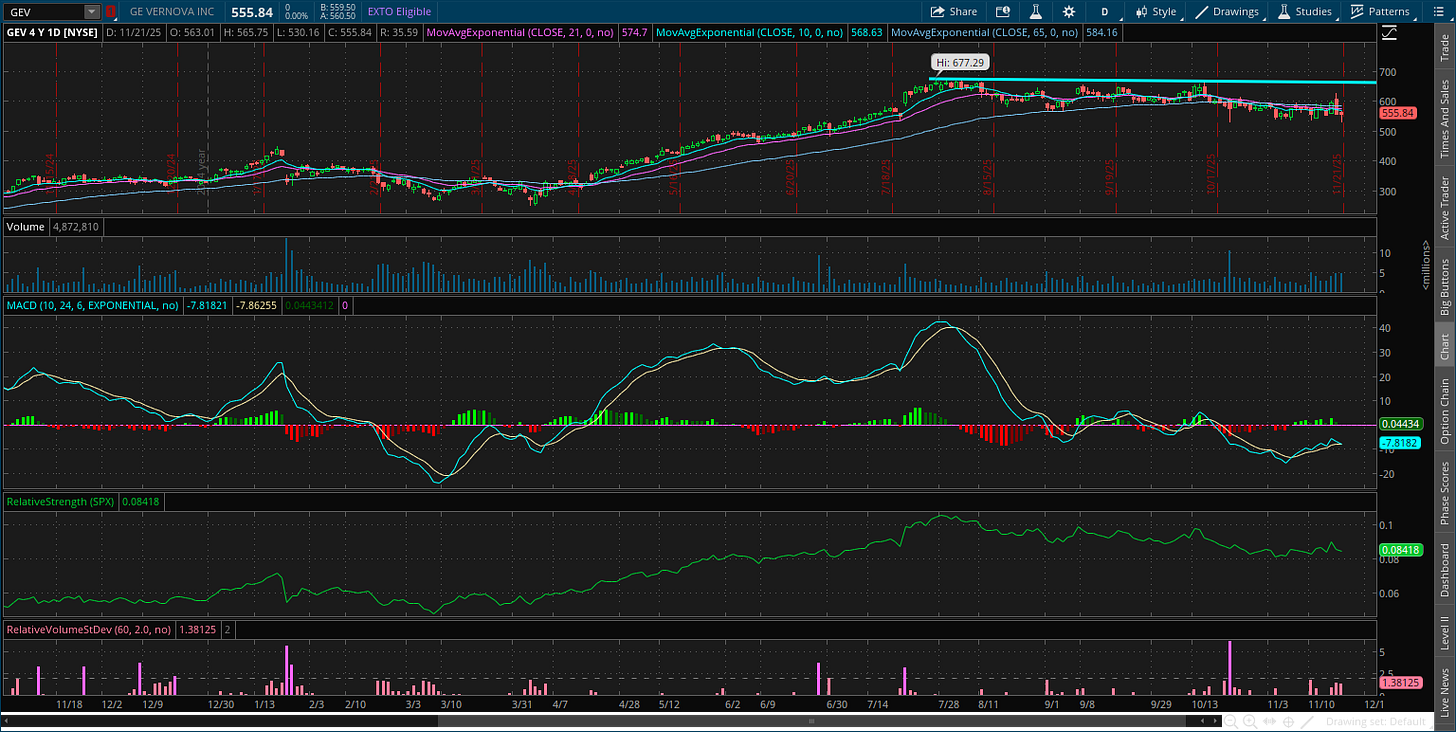
Task: Click MovAvgExponential (CLOSE, 21) study label
Action: coord(518,33)
